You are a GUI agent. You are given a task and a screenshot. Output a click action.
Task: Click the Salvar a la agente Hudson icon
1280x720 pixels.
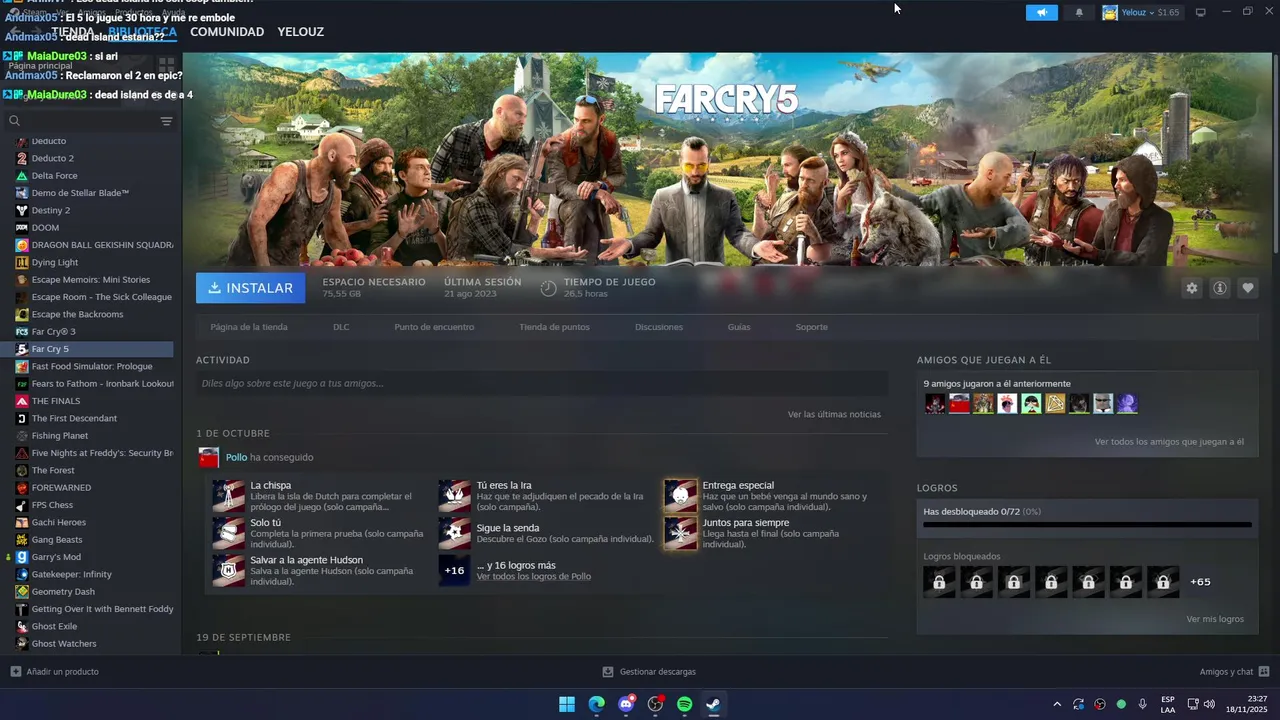229,570
